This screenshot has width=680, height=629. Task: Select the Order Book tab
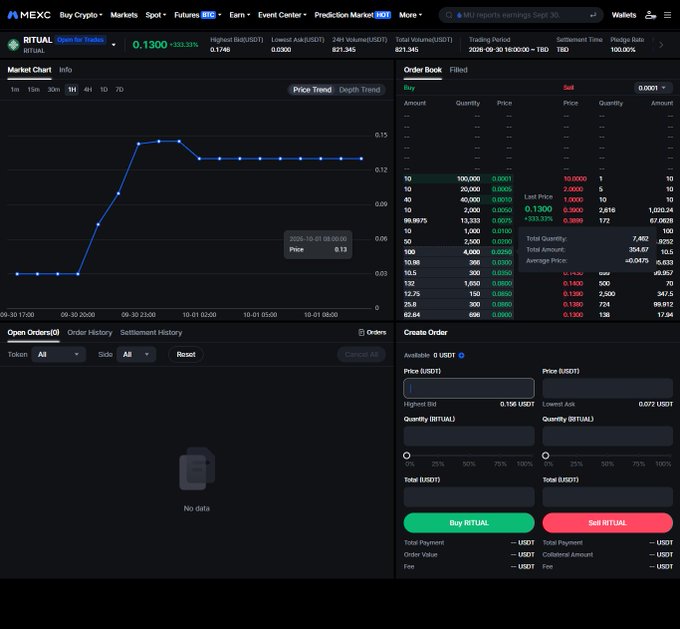click(422, 70)
